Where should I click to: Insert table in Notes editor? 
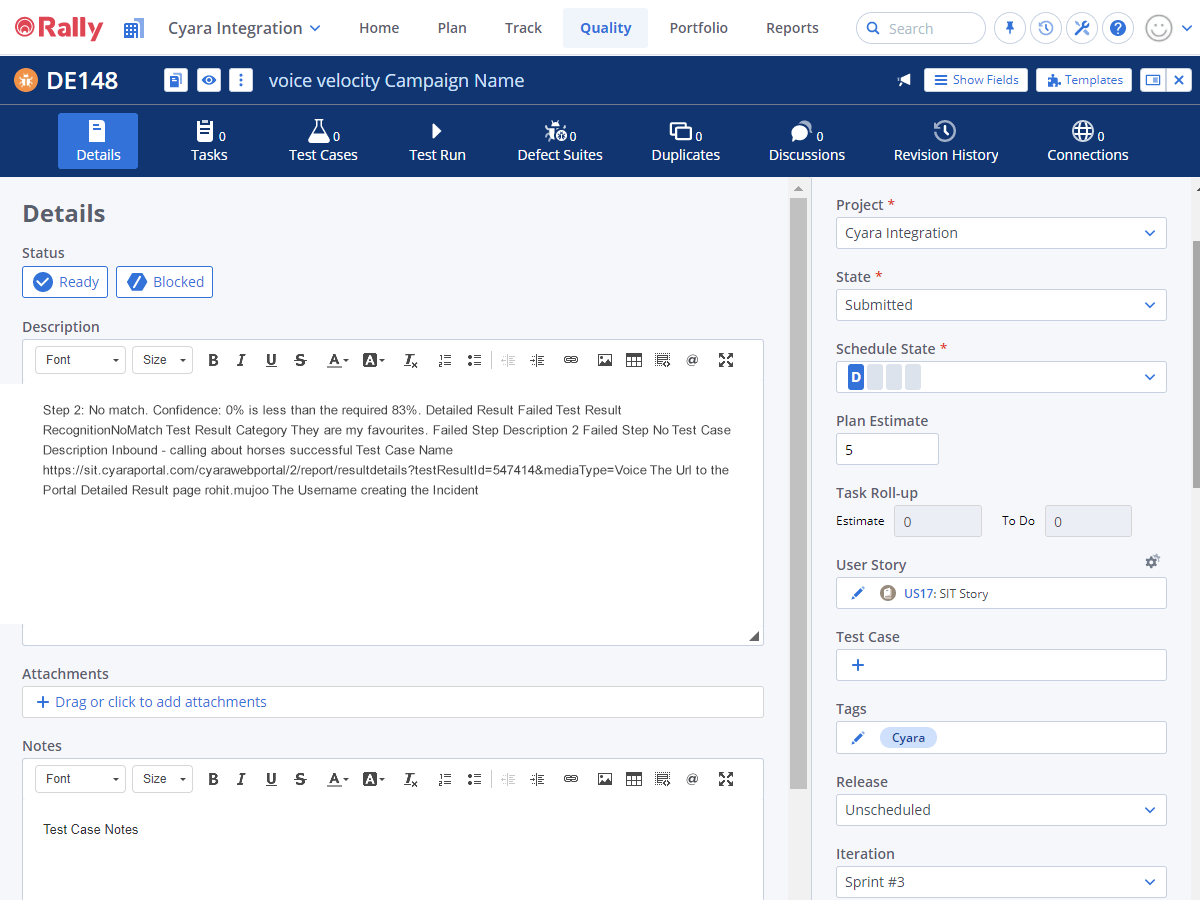click(634, 779)
